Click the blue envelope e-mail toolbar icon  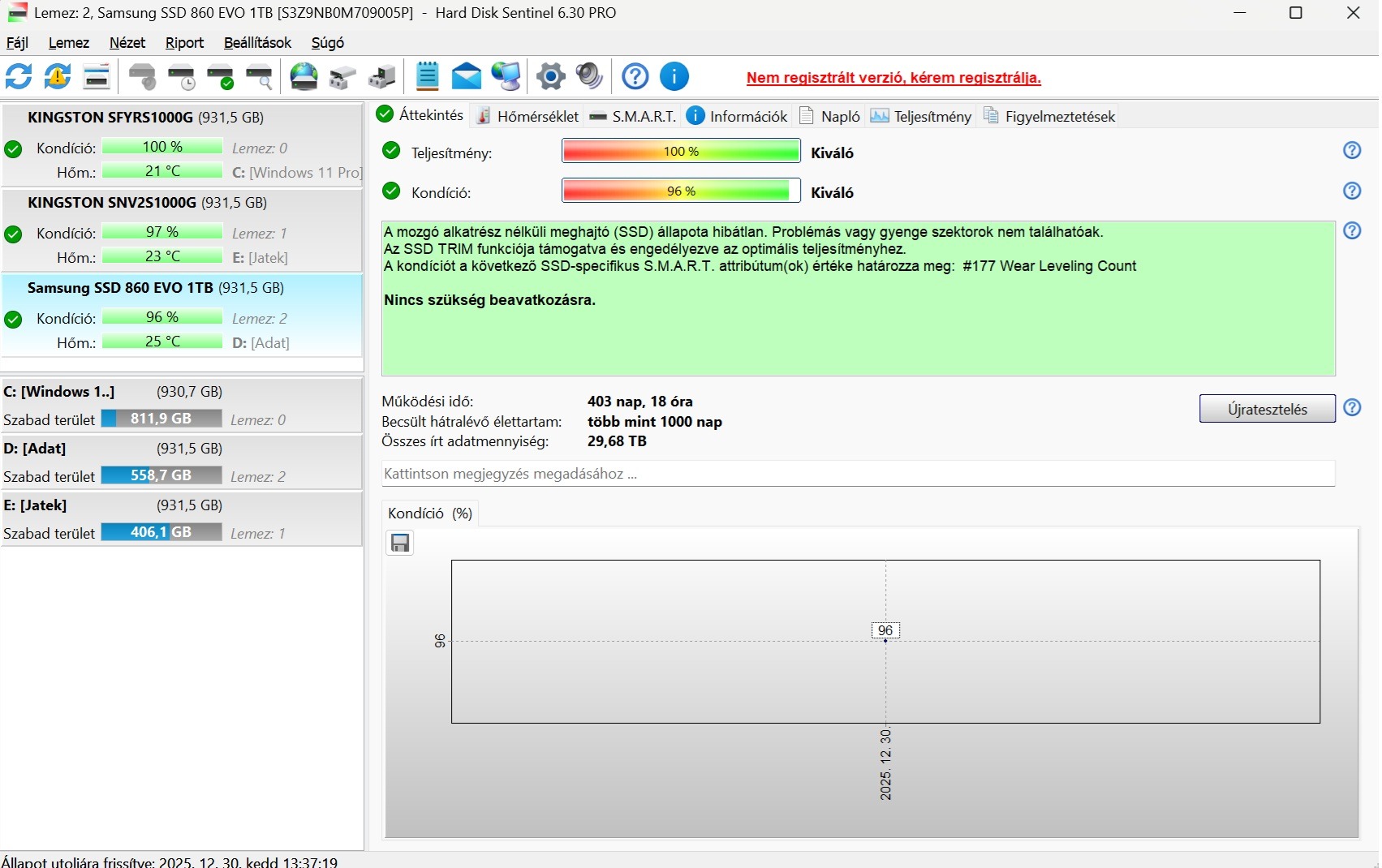click(x=466, y=77)
